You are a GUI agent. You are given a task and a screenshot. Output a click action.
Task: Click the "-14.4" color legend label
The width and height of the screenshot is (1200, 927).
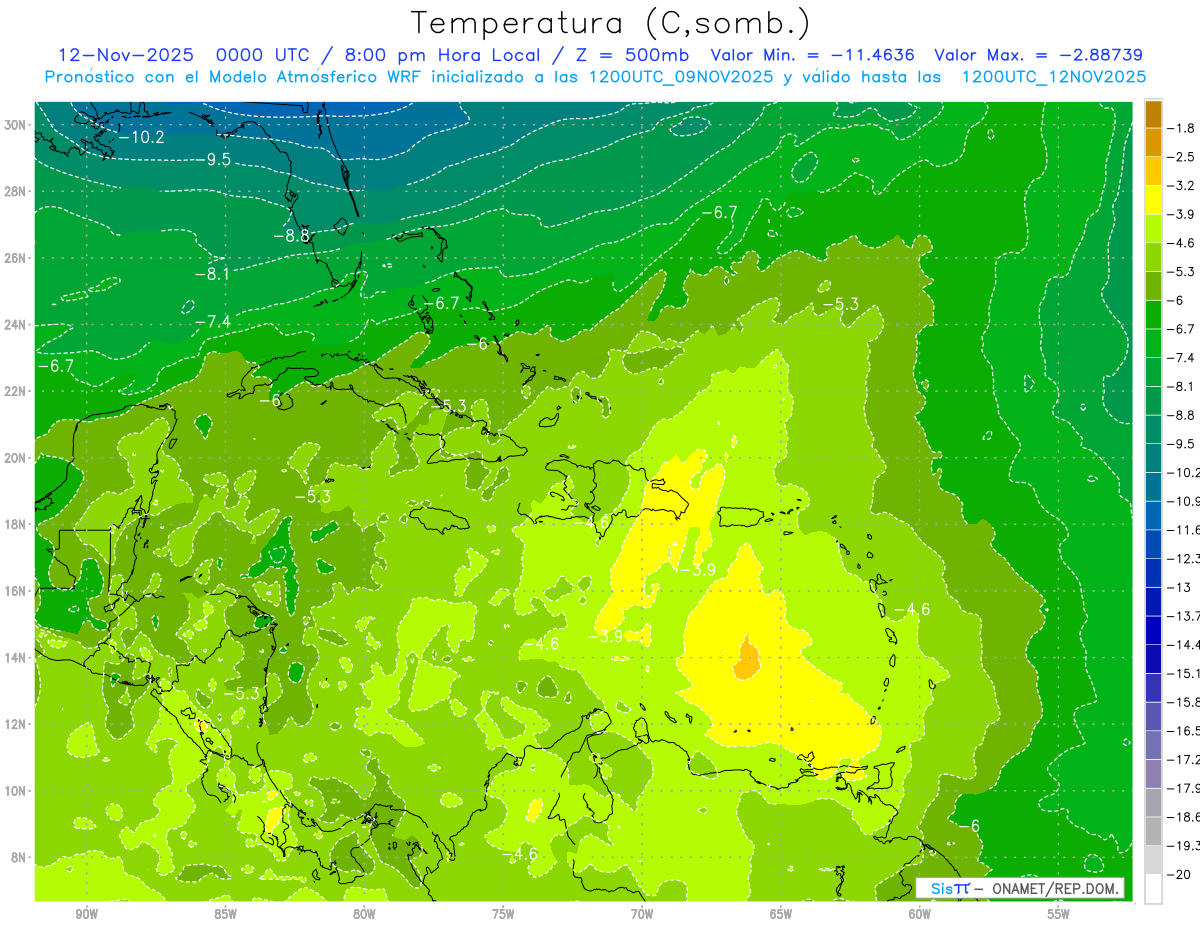click(x=1185, y=644)
